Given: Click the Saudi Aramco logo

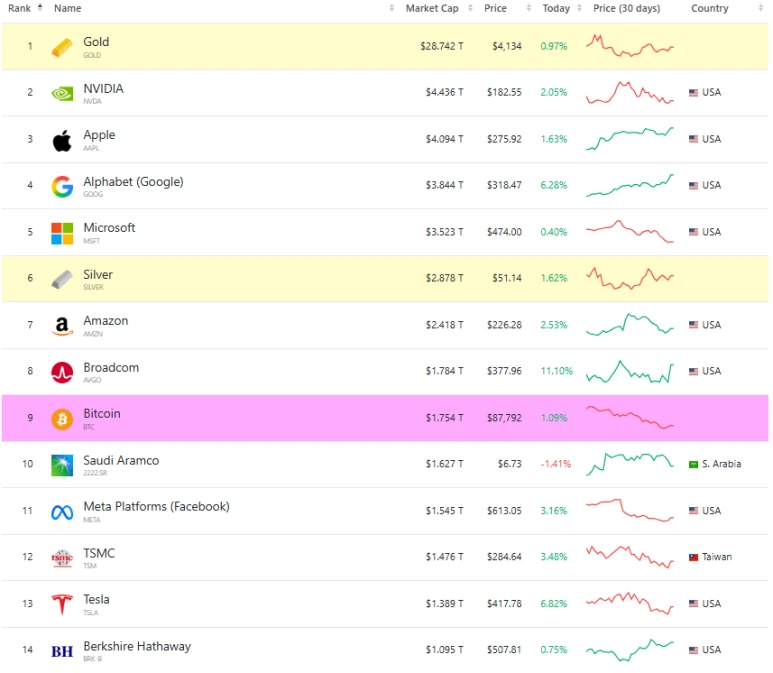Looking at the screenshot, I should pyautogui.click(x=62, y=465).
